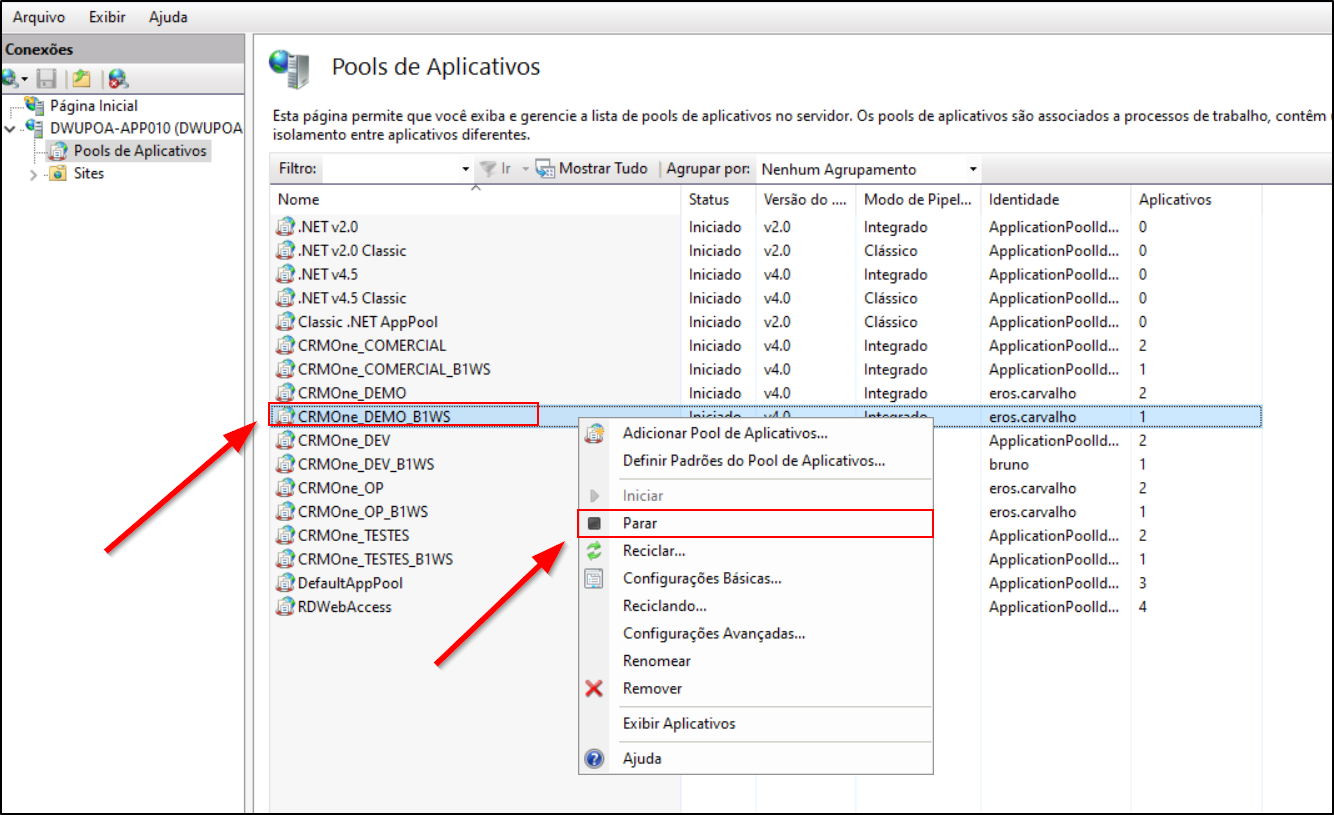Click the Create New Connection globe icon
The image size is (1334, 815).
click(x=9, y=78)
